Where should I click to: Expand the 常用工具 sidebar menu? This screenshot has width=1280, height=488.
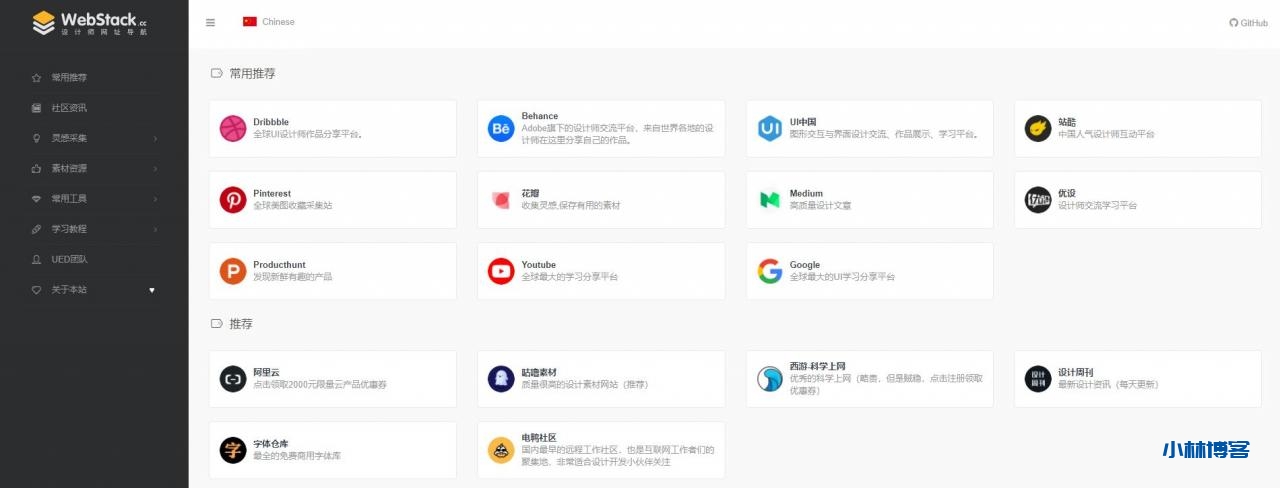point(94,198)
